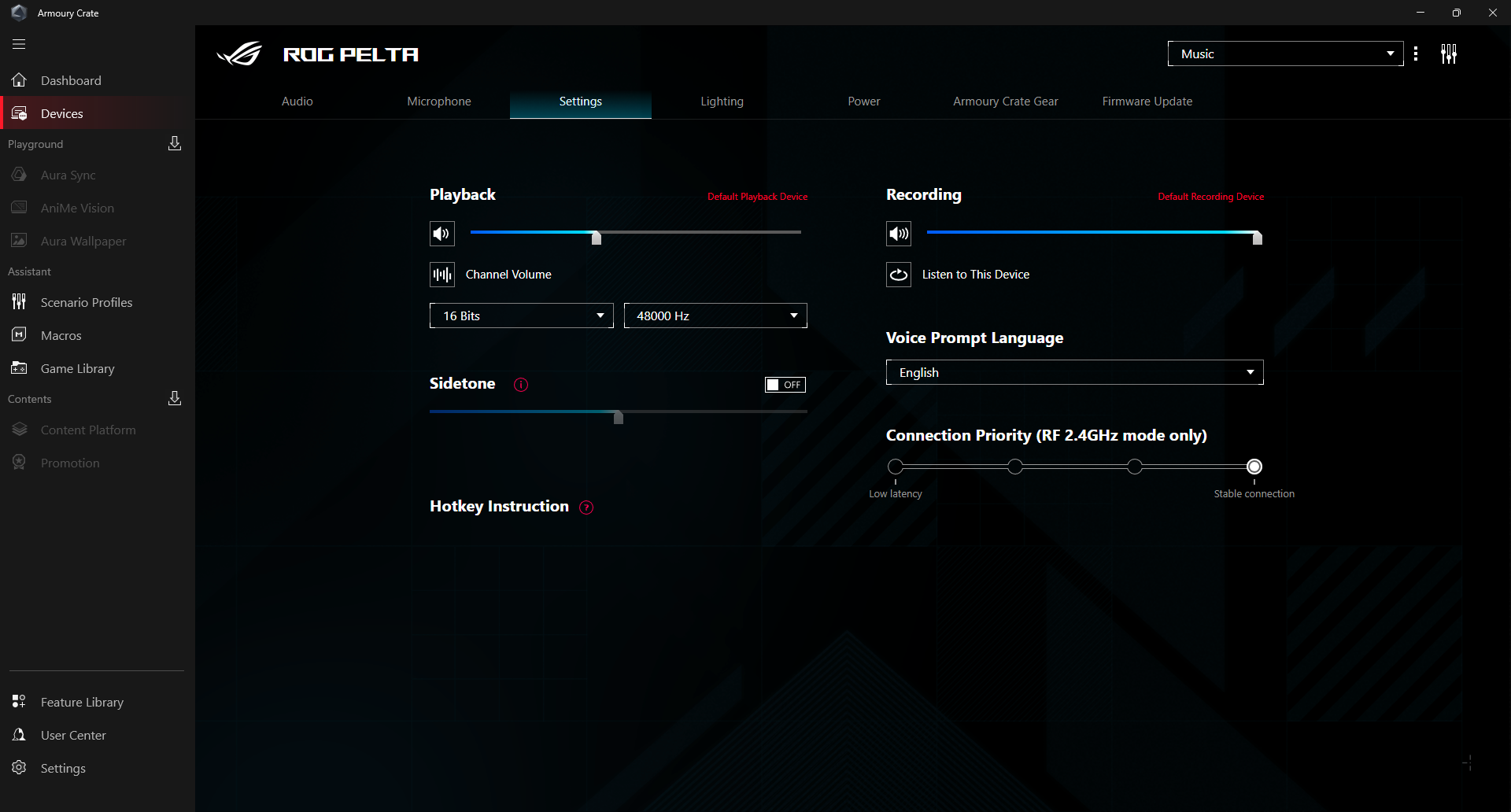The width and height of the screenshot is (1511, 812).
Task: Open Feature Library in sidebar
Action: click(x=98, y=702)
